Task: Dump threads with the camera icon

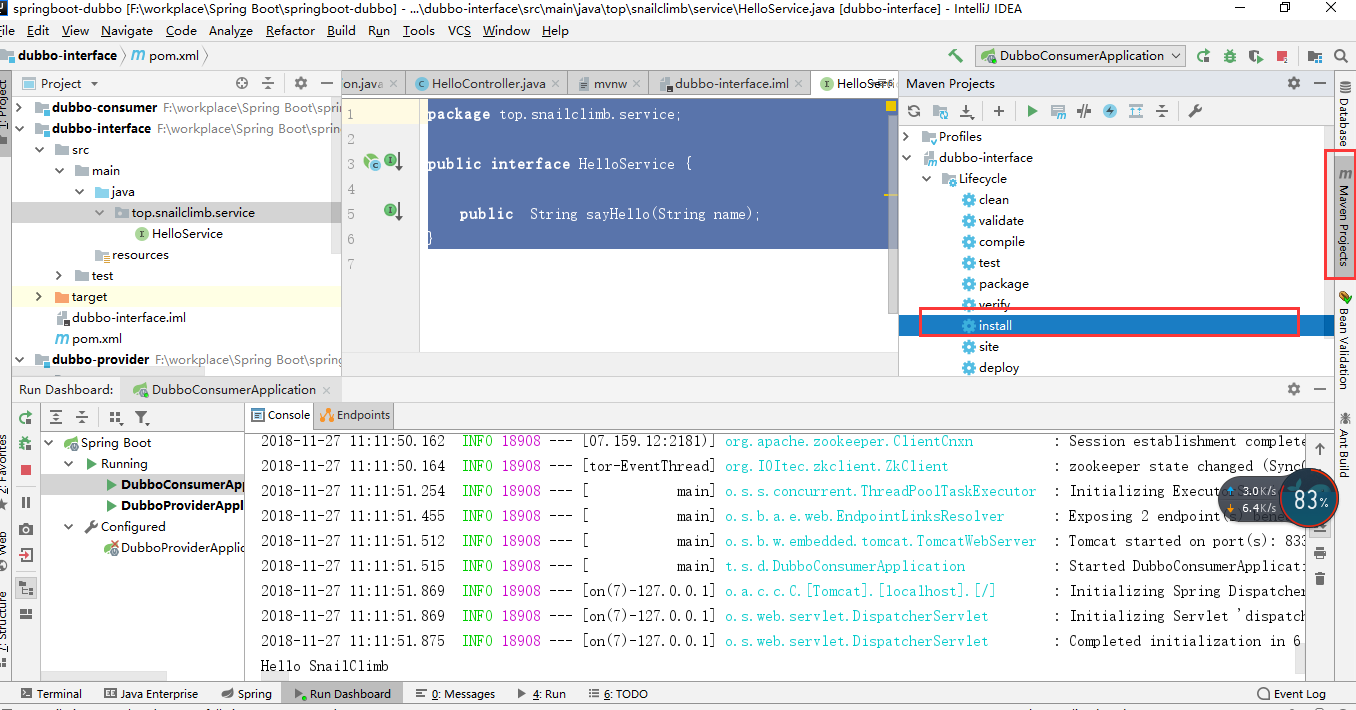Action: (x=26, y=529)
